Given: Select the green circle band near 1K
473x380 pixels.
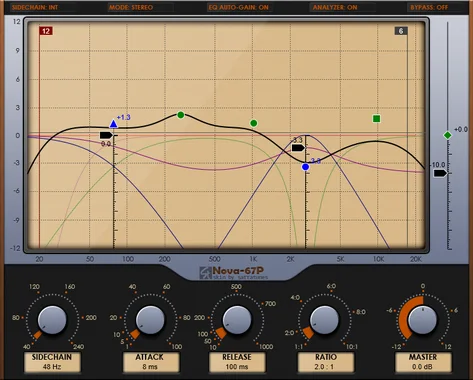Looking at the screenshot, I should tap(254, 123).
